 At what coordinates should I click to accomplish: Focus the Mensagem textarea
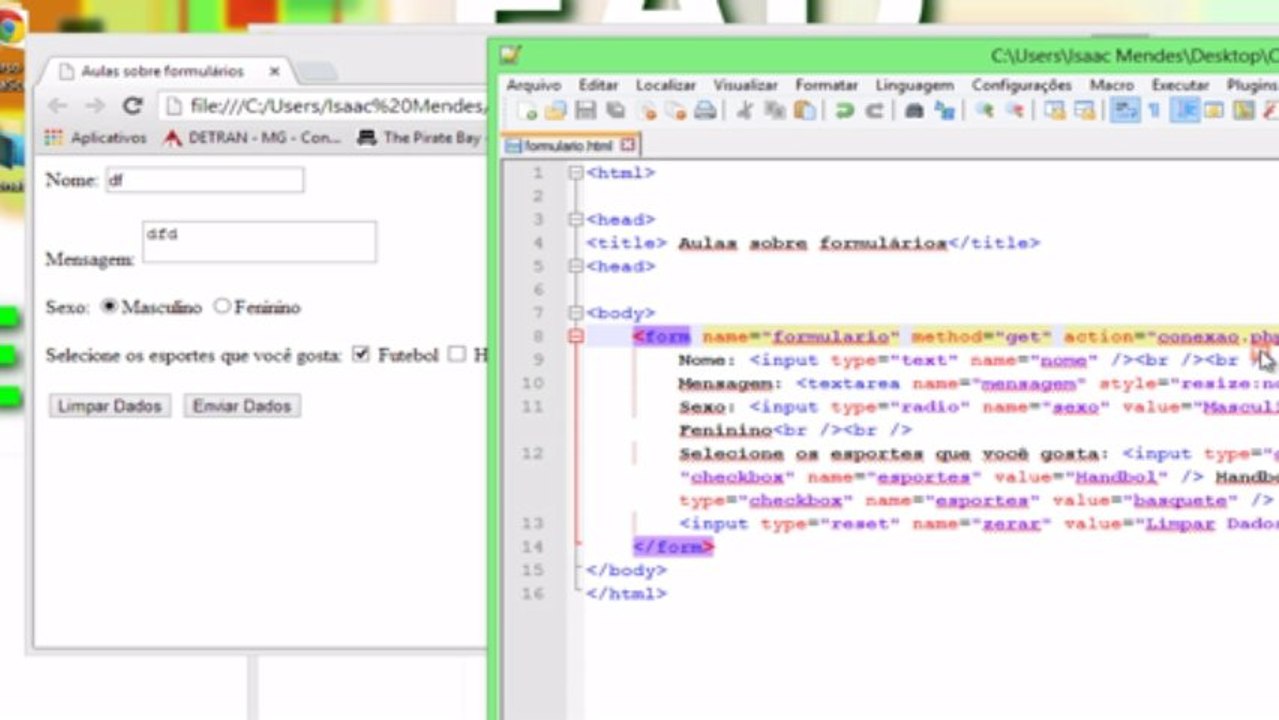pyautogui.click(x=259, y=242)
